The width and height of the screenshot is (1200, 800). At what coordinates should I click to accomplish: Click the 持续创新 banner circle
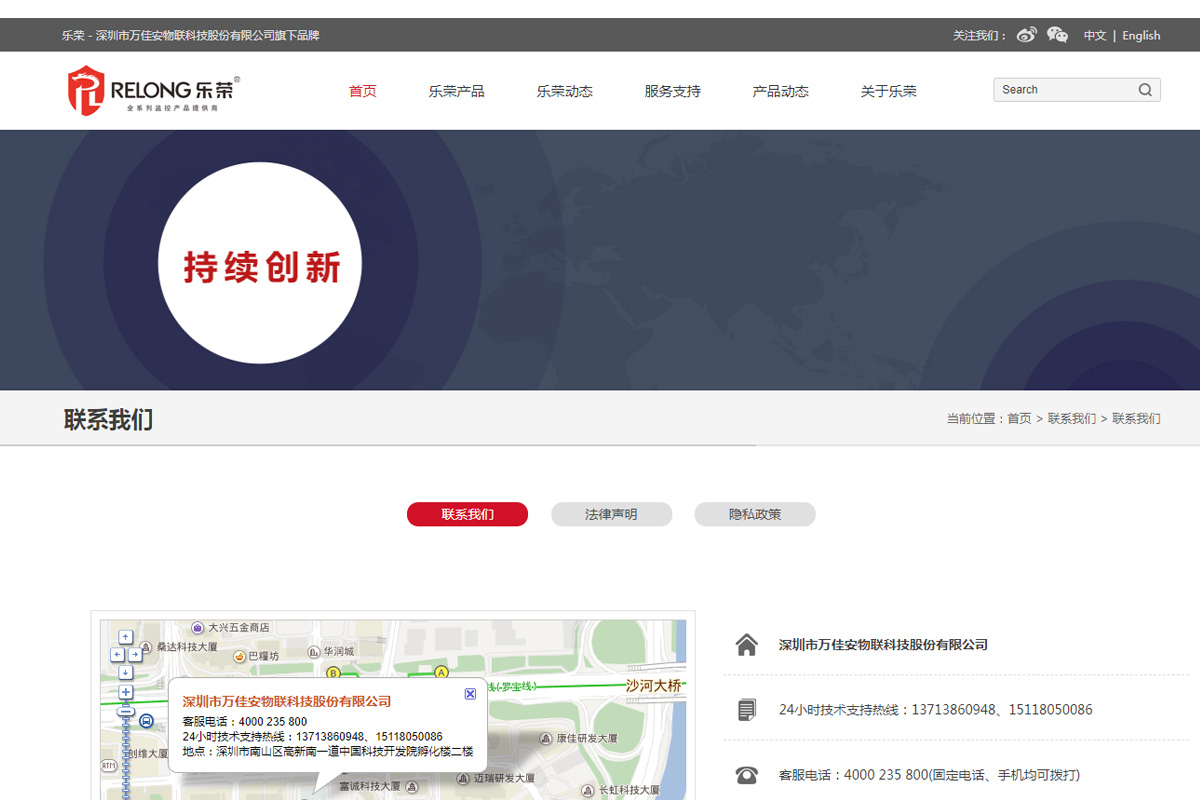click(259, 263)
